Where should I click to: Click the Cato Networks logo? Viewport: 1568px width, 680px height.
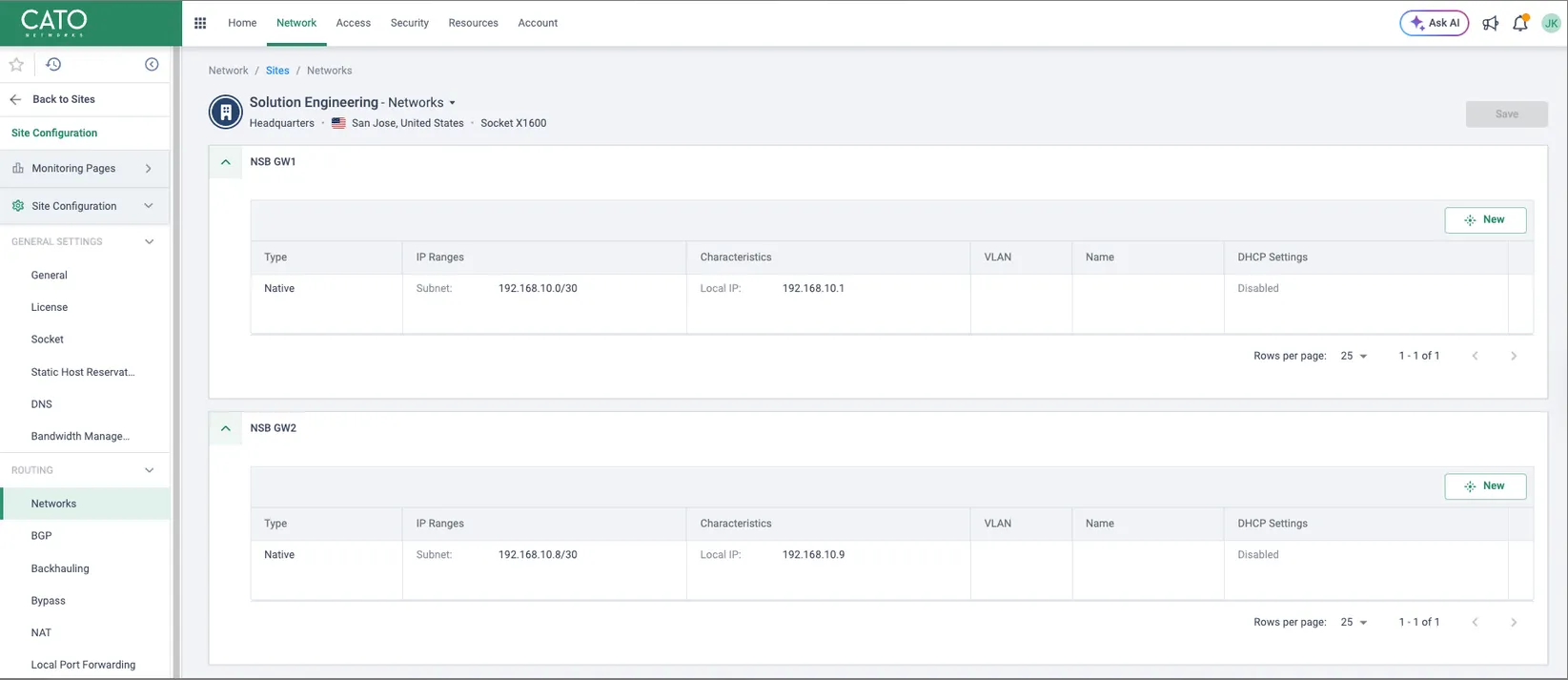(x=53, y=23)
